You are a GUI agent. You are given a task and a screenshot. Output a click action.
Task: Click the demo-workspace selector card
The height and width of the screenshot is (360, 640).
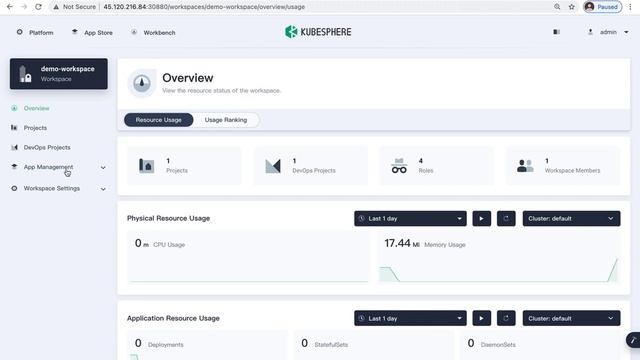click(x=59, y=73)
